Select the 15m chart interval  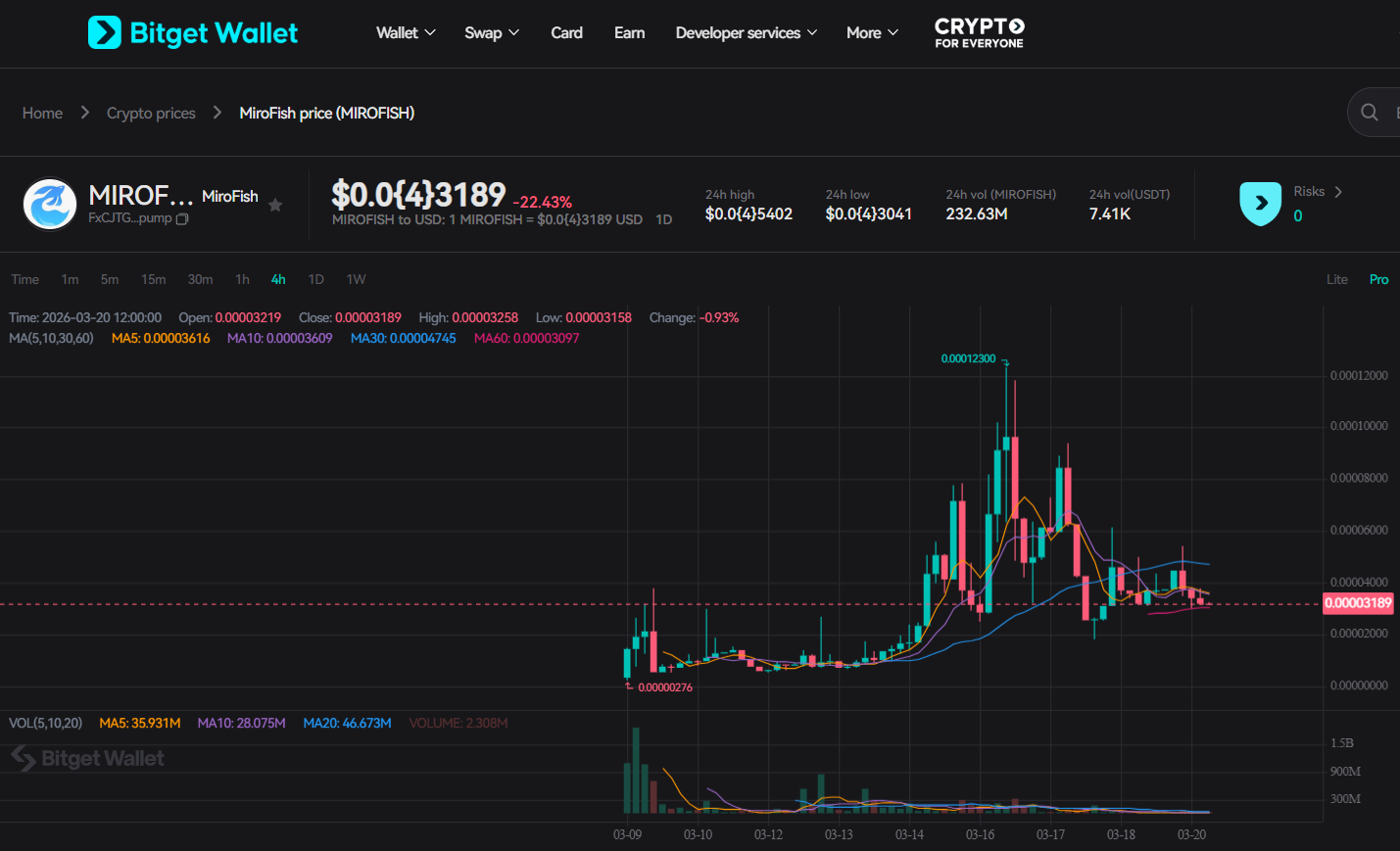pos(154,279)
